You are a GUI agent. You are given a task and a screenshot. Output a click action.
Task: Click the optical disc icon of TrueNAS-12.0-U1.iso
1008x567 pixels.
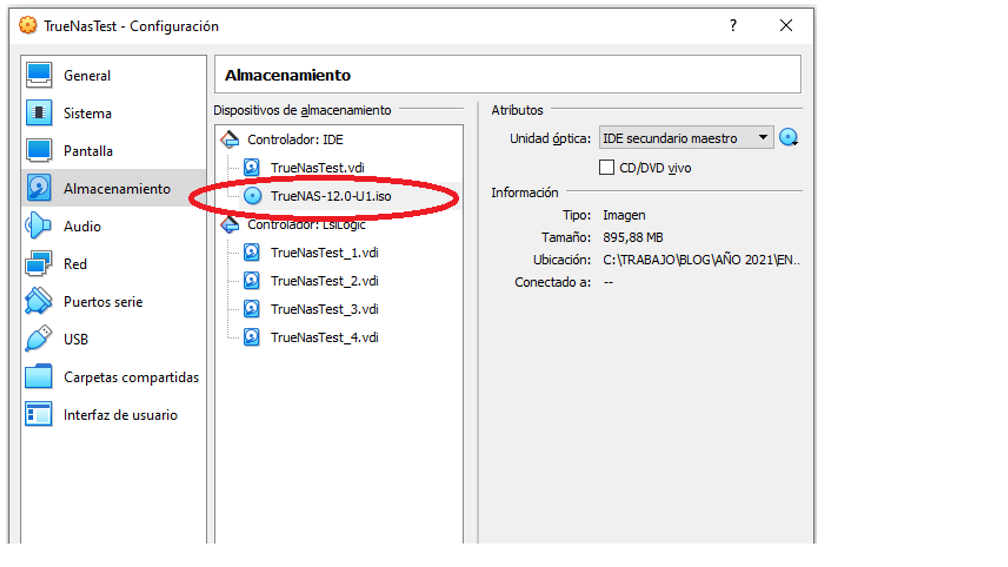coord(253,196)
